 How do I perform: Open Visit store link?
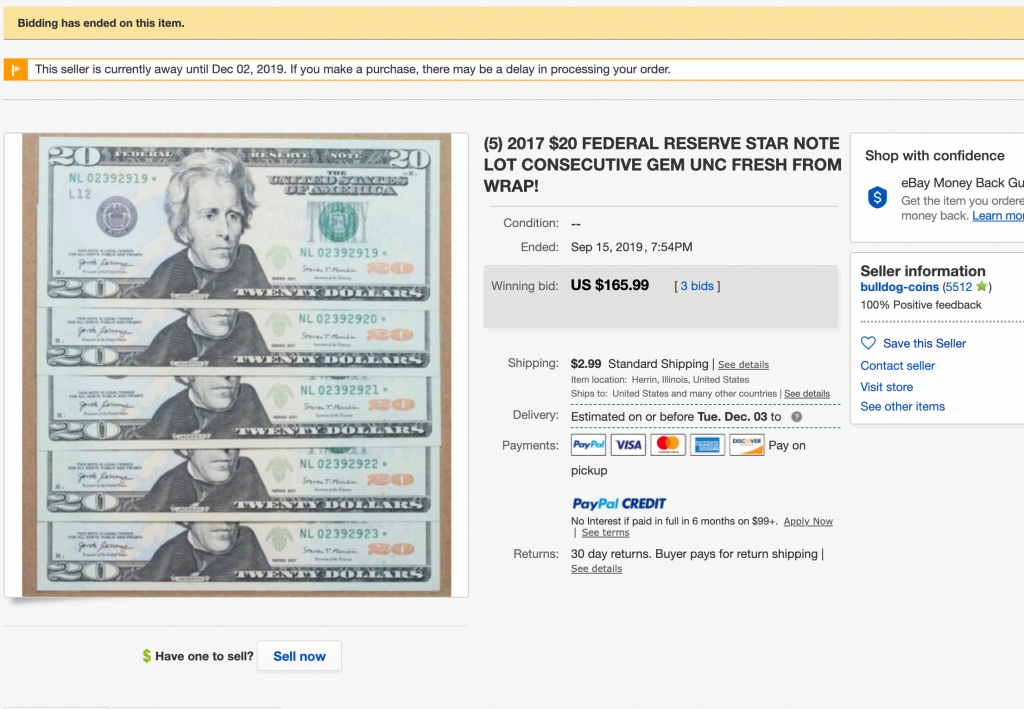click(x=886, y=387)
